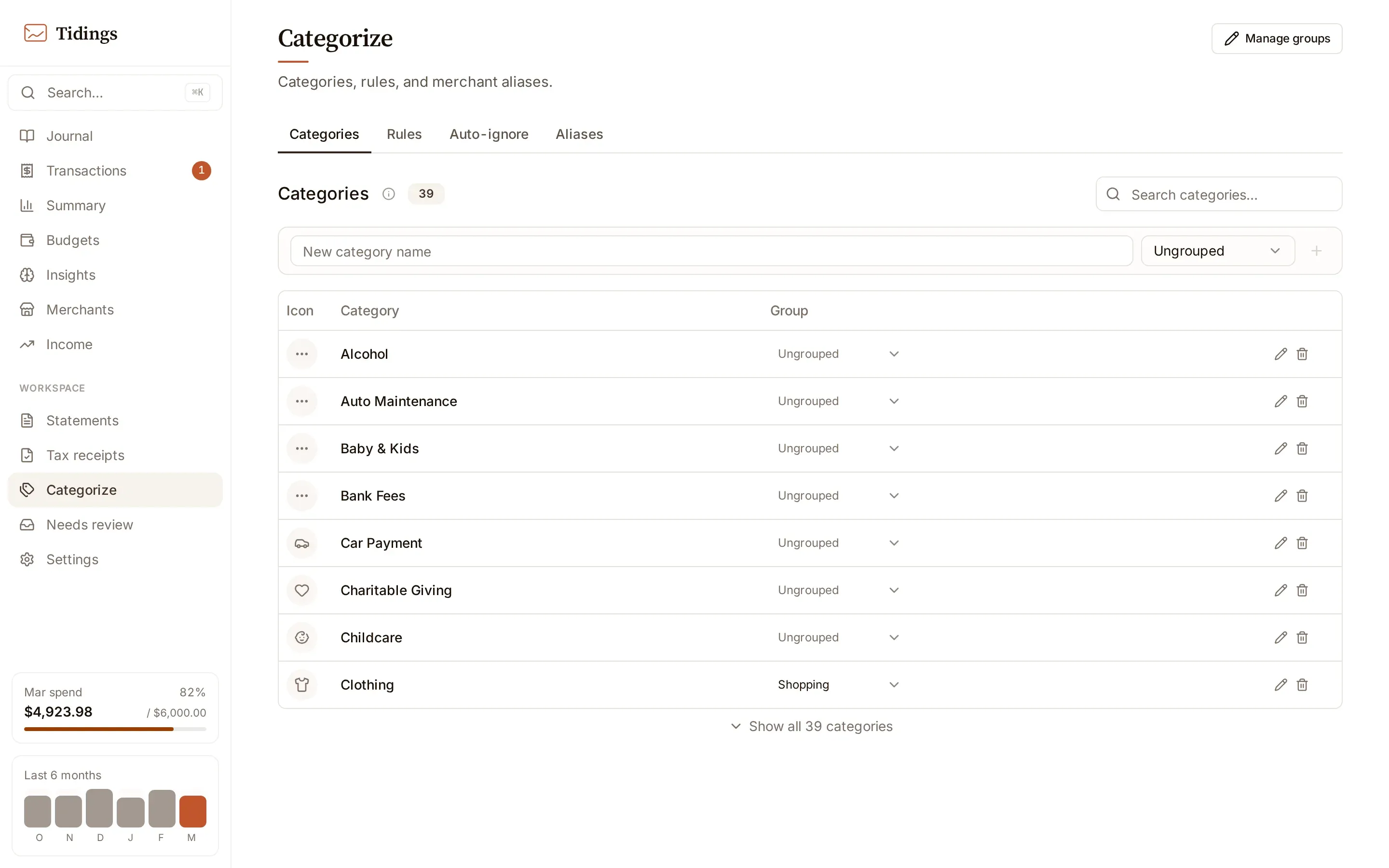
Task: Open the Auto Maintenance group dropdown
Action: pos(838,401)
